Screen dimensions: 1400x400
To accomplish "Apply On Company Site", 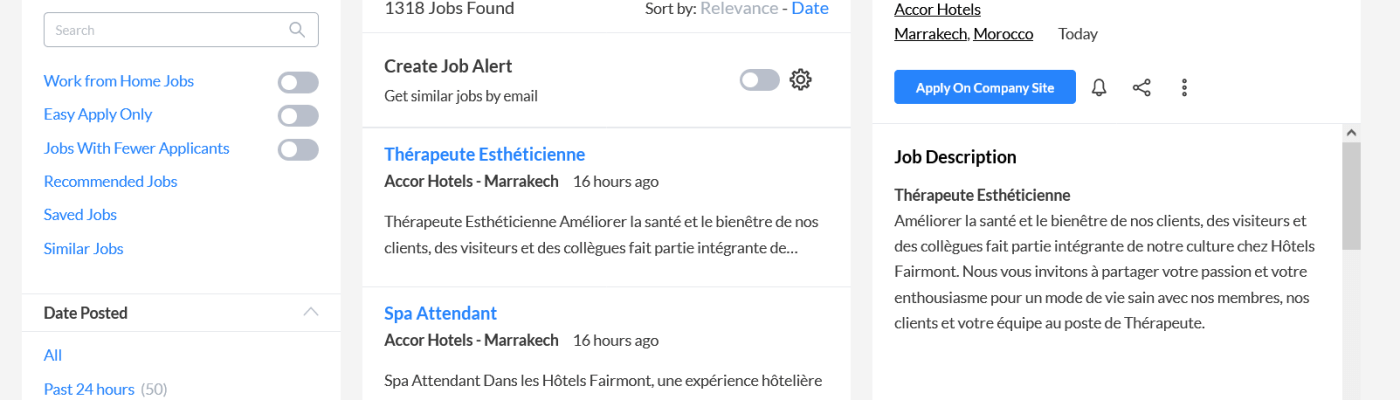I will click(984, 88).
